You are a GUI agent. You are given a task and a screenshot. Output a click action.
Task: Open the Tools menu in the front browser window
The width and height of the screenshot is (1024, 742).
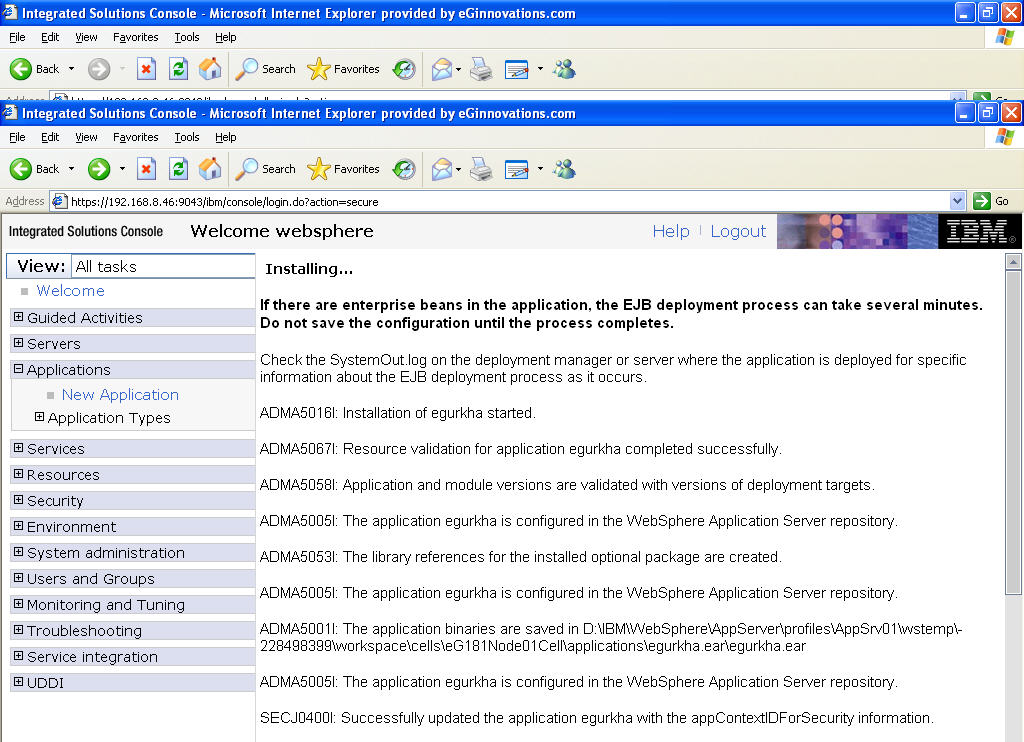click(x=187, y=137)
